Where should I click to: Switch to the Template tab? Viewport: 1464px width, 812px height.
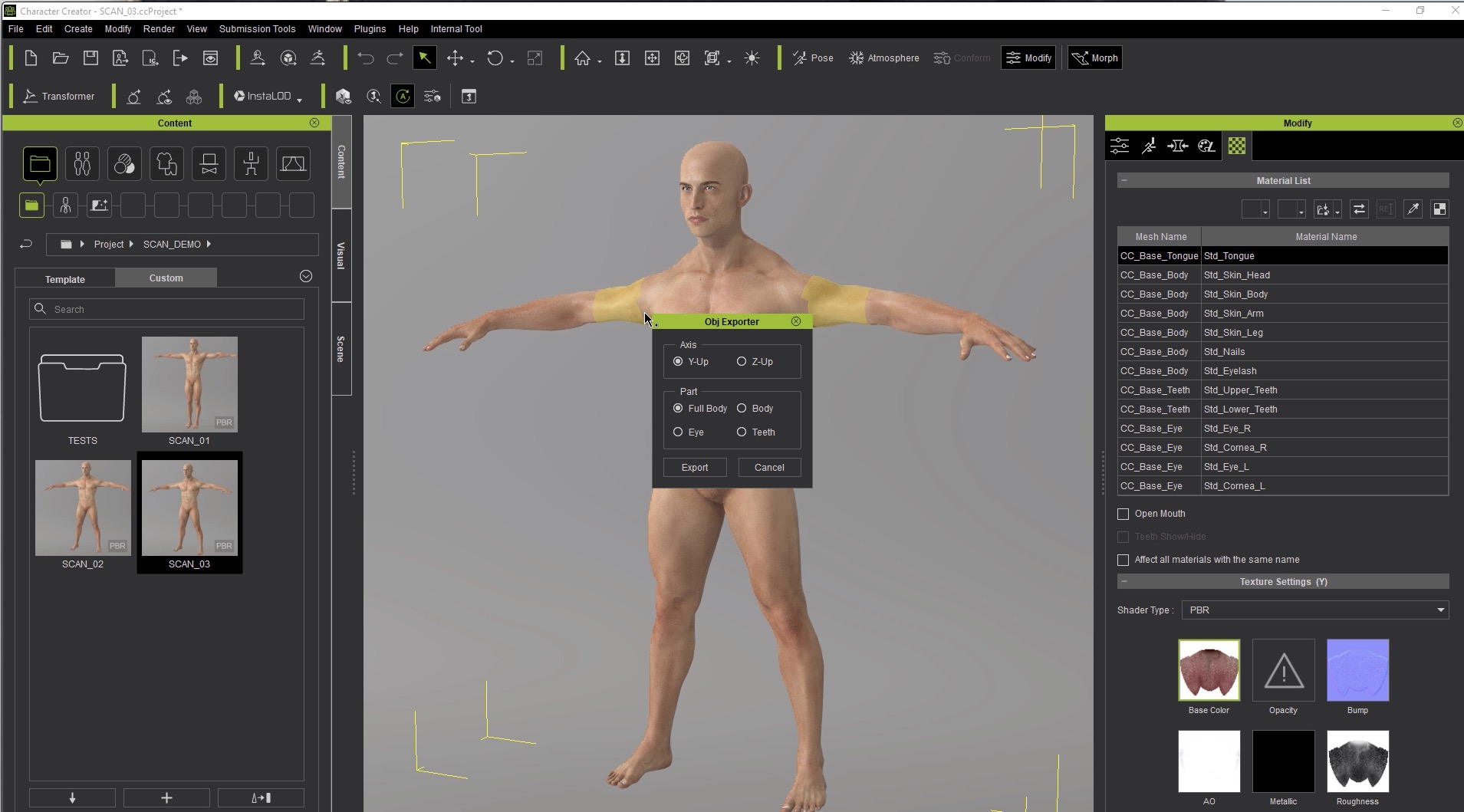65,279
